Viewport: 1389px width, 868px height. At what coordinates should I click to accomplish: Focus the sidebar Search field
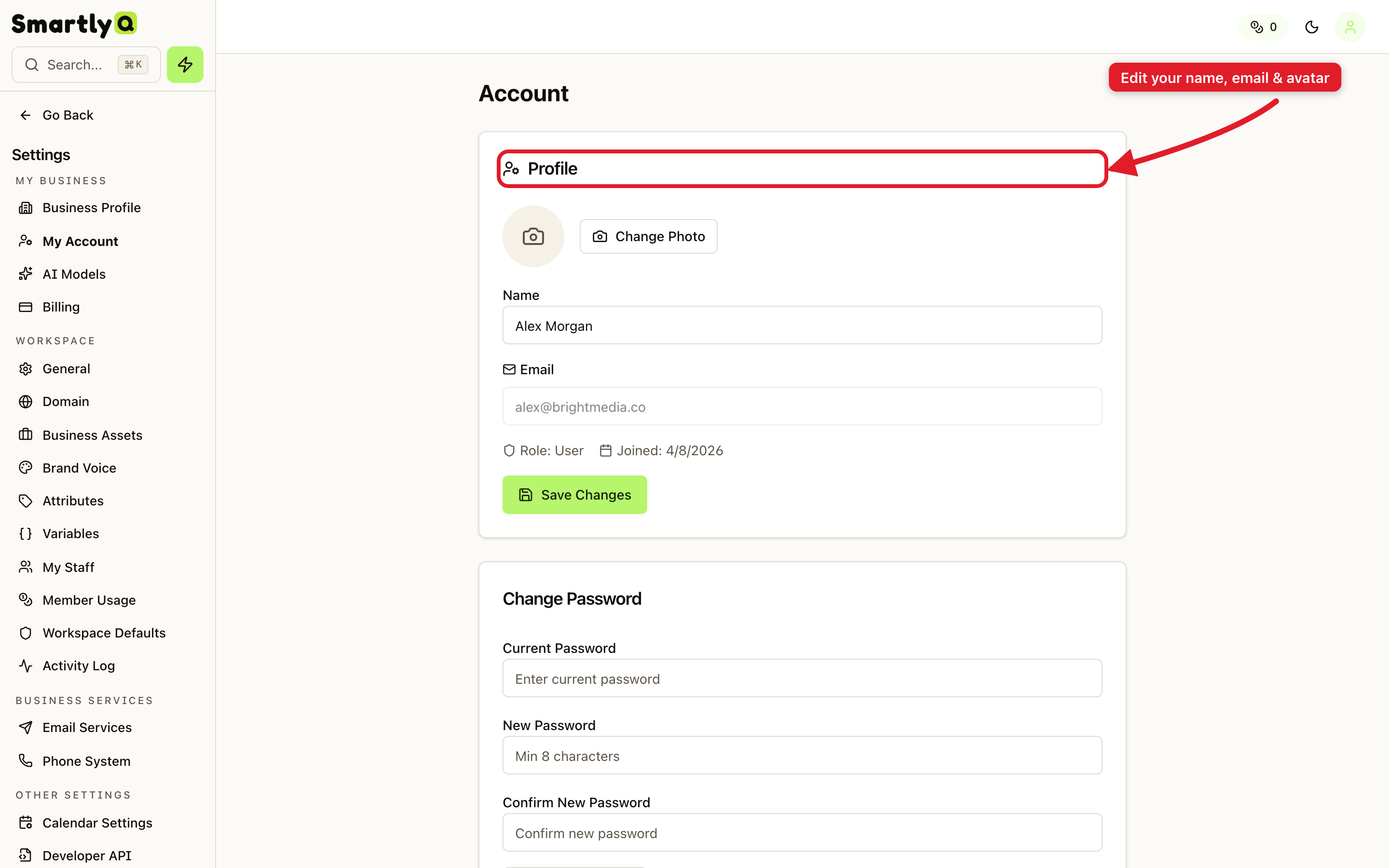coord(86,64)
